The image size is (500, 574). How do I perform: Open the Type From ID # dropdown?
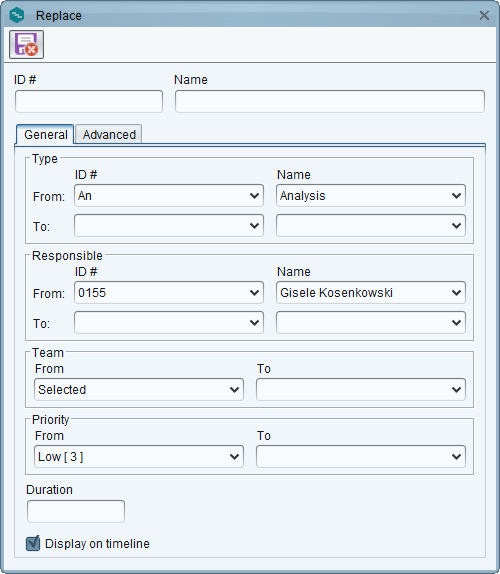[x=169, y=195]
